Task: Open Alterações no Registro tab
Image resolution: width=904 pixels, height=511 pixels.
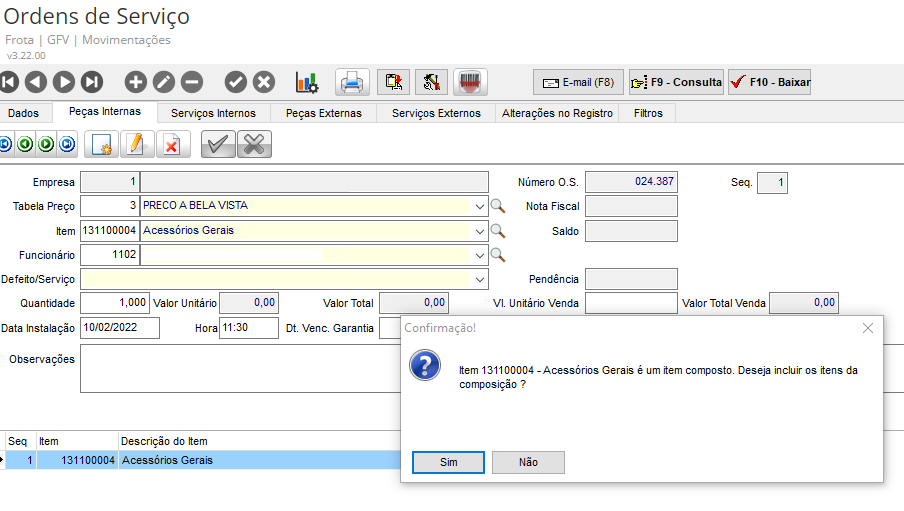Action: pos(558,113)
